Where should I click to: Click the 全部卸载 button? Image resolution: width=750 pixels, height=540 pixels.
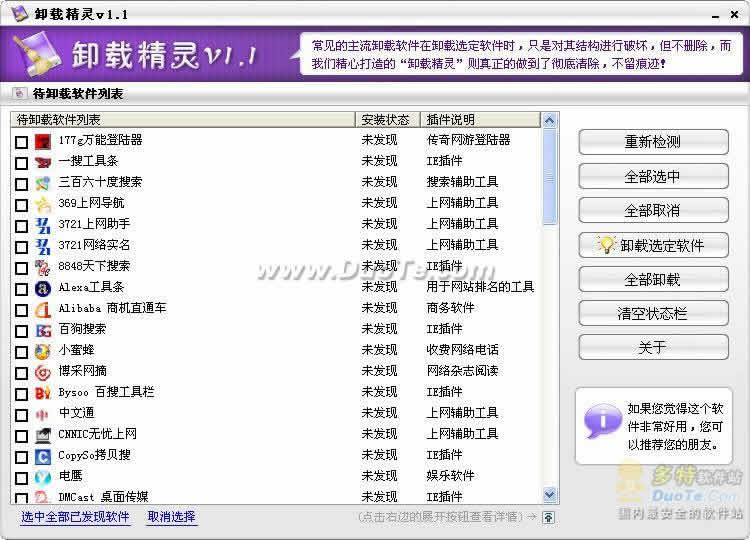click(653, 279)
